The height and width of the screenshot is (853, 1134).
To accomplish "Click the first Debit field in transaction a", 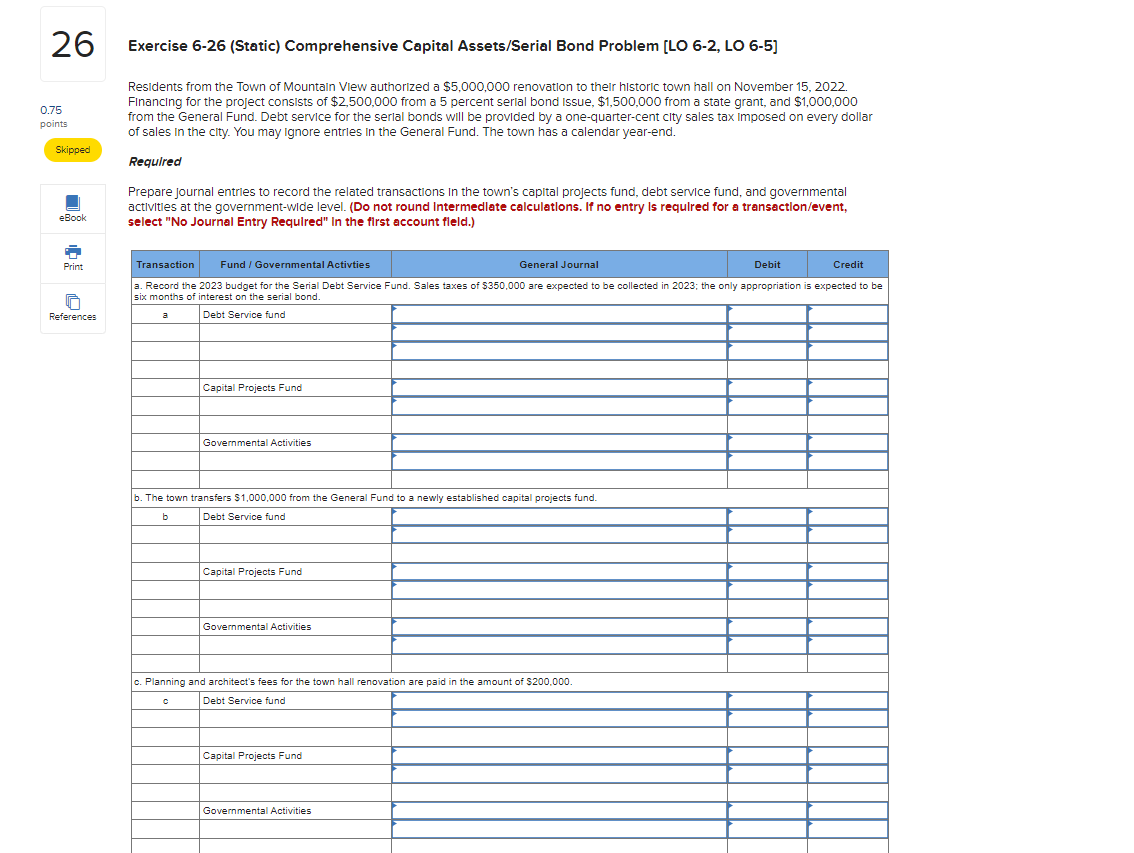I will (x=765, y=315).
